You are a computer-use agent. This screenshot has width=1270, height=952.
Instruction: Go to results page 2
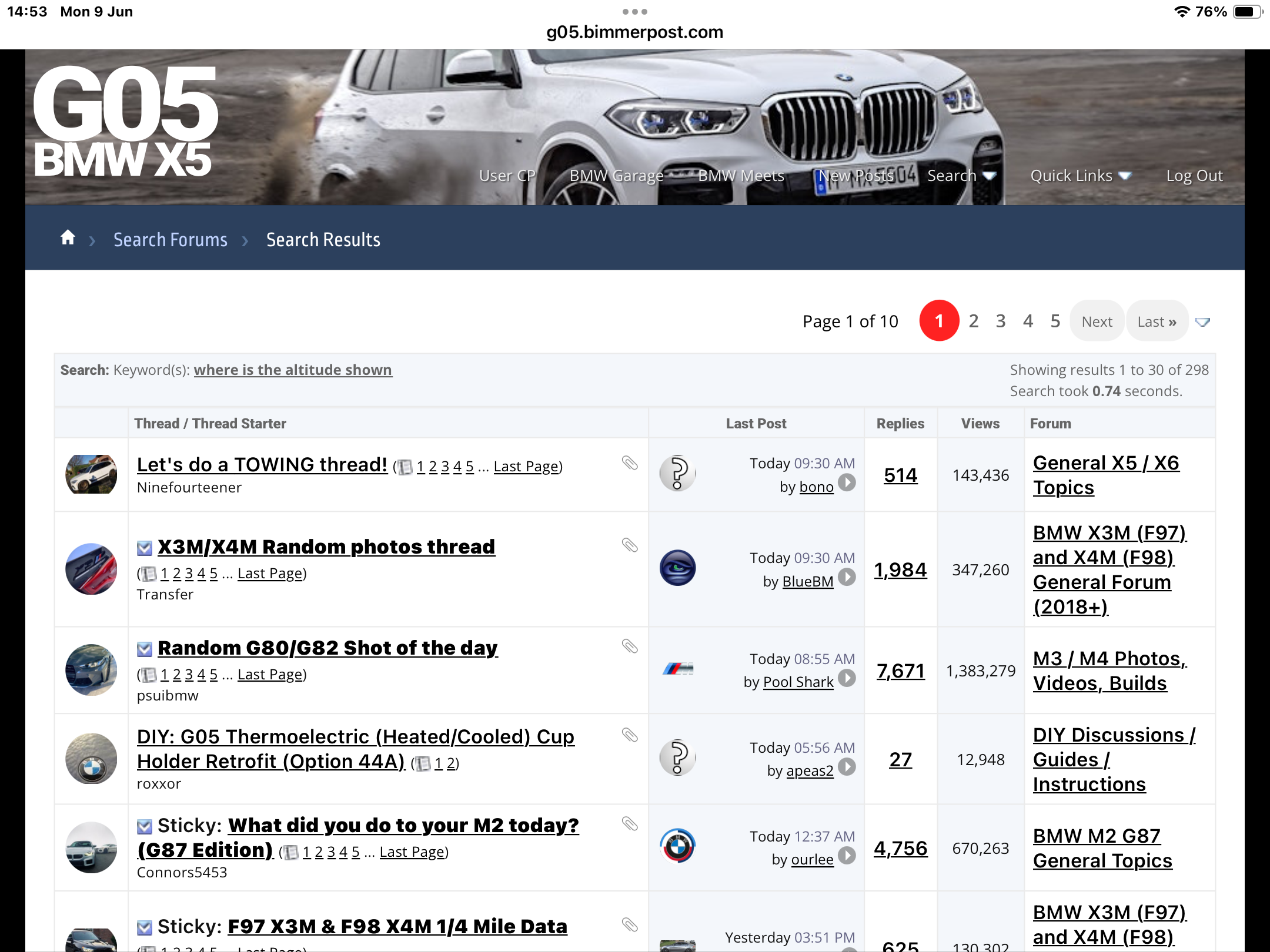click(x=974, y=321)
